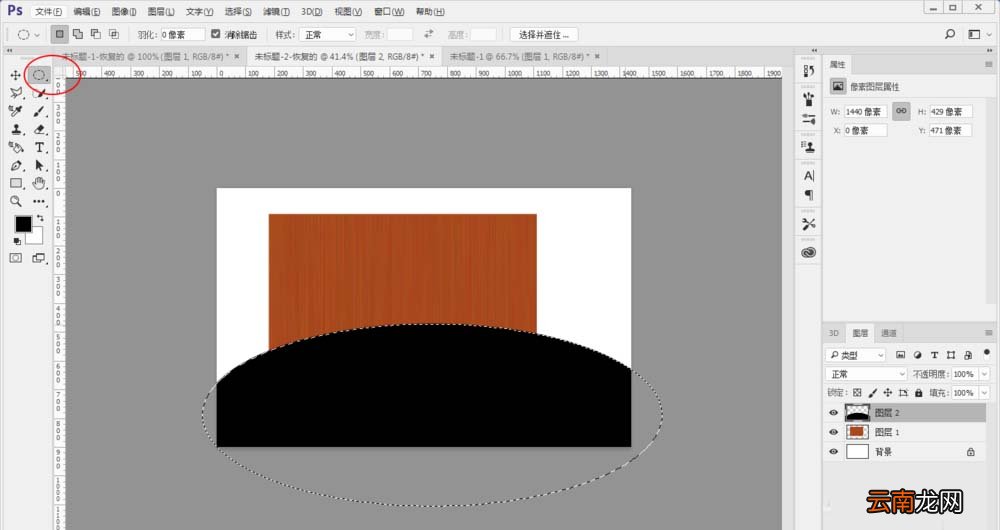Choose New Selection mode
The width and height of the screenshot is (1000, 530).
point(59,34)
